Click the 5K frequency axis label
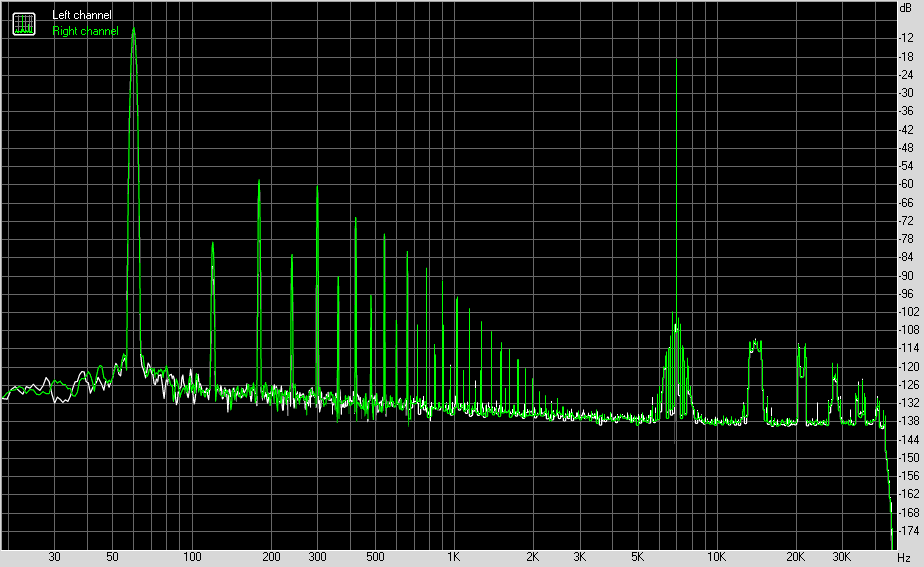This screenshot has width=924, height=567. tap(637, 557)
